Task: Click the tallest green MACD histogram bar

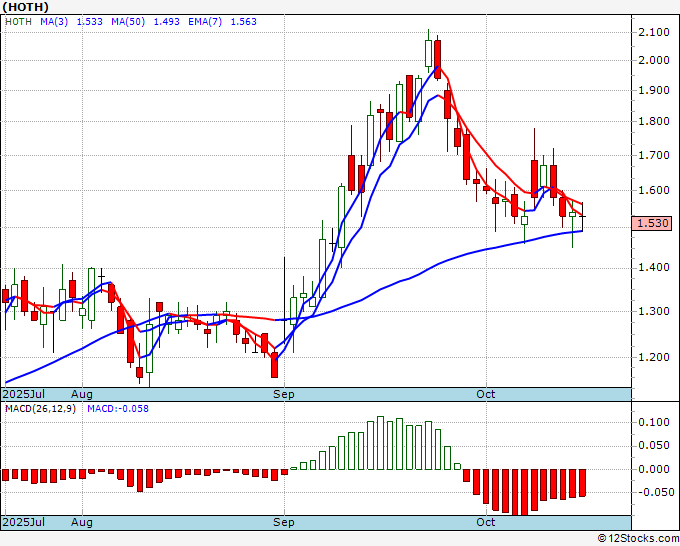Action: [x=380, y=443]
